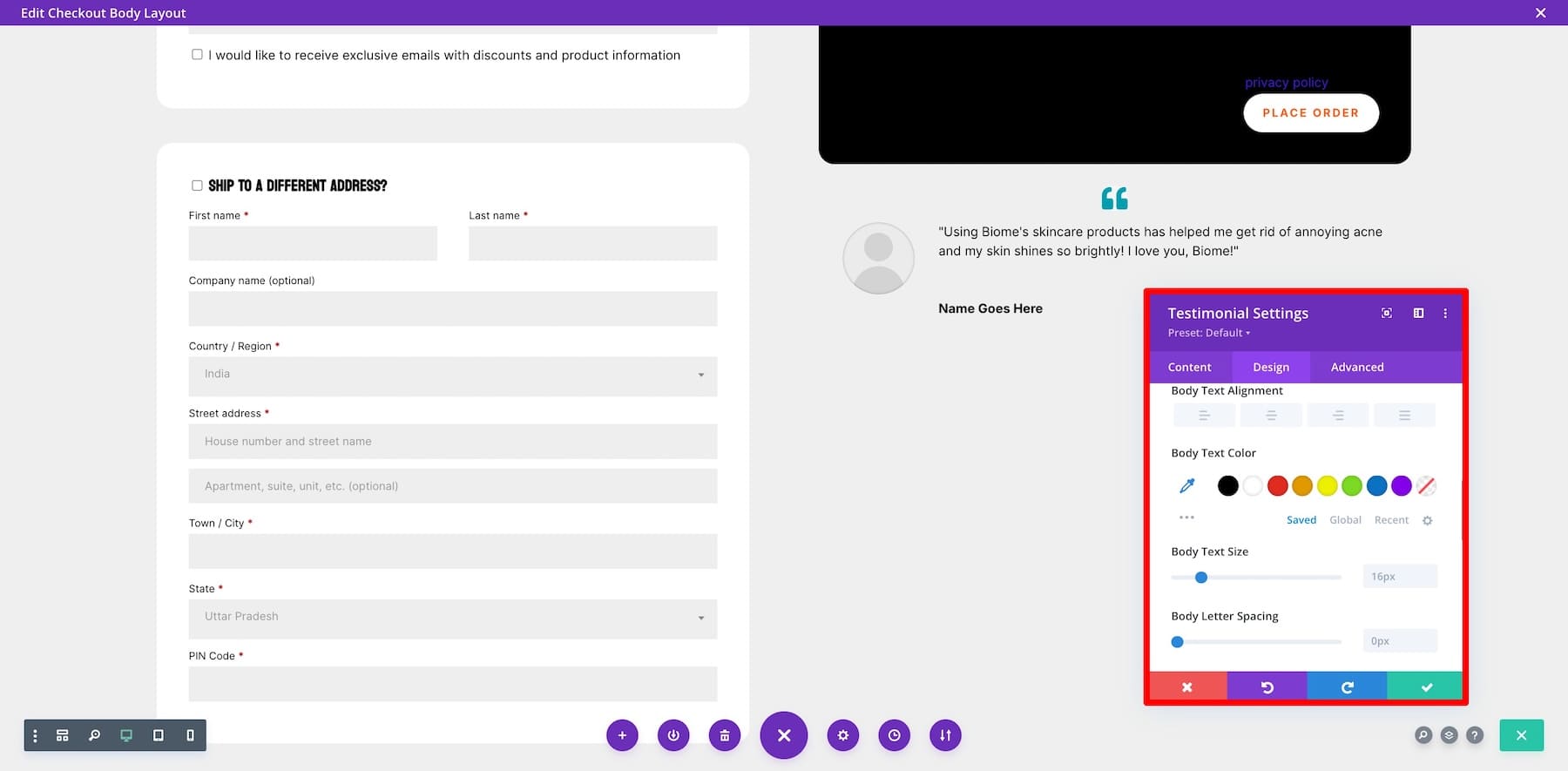Choose blue body text color swatch
Viewport: 1568px width, 771px height.
pyautogui.click(x=1376, y=486)
